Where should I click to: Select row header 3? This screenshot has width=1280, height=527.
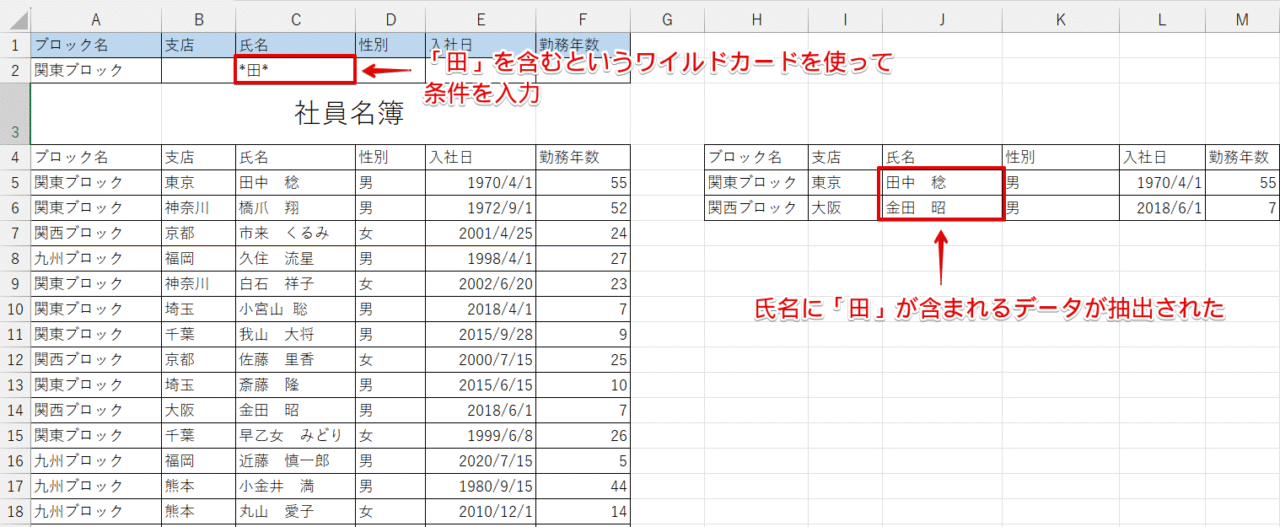[x=15, y=114]
